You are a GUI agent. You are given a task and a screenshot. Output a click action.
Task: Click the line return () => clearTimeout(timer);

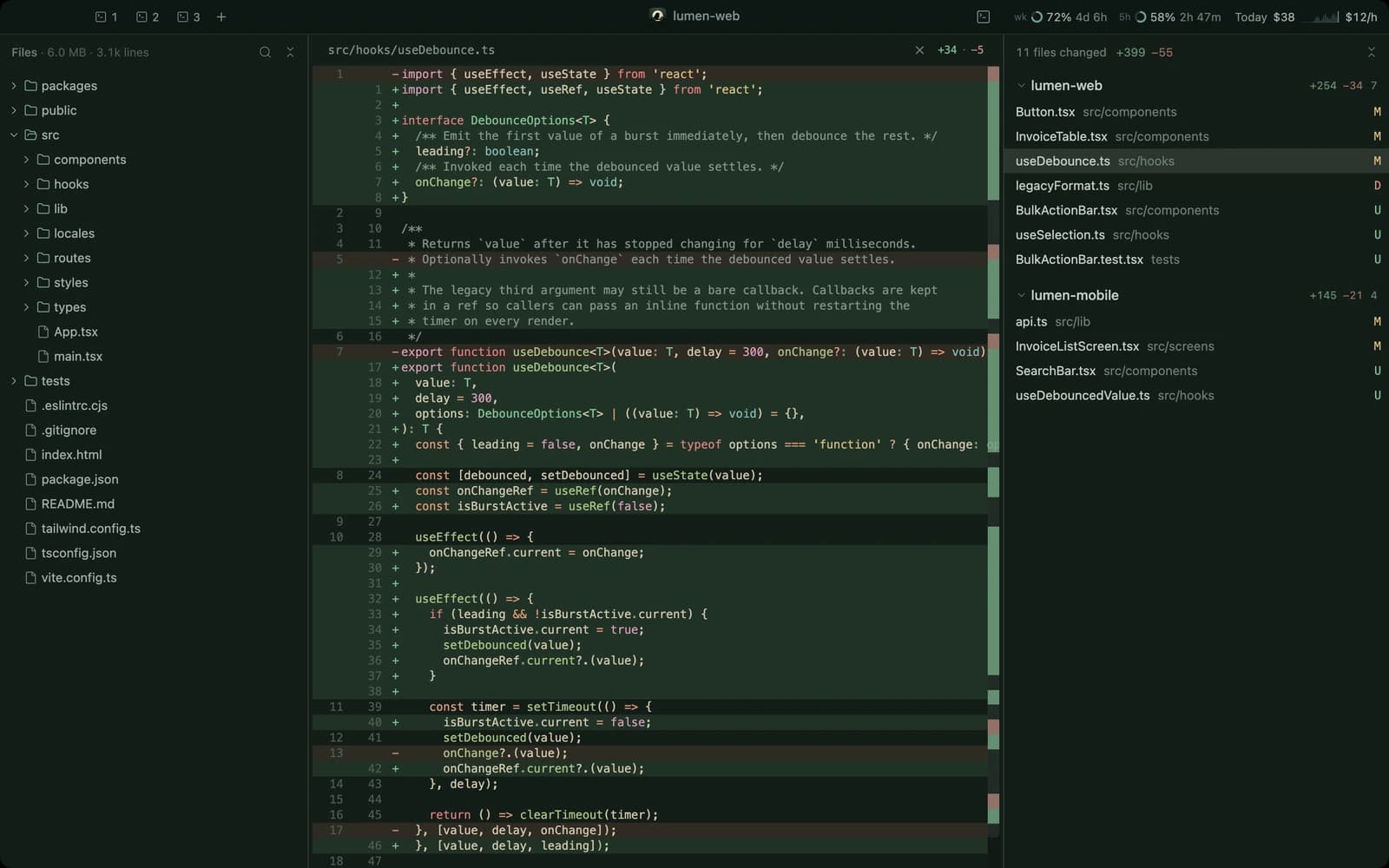pyautogui.click(x=649, y=815)
